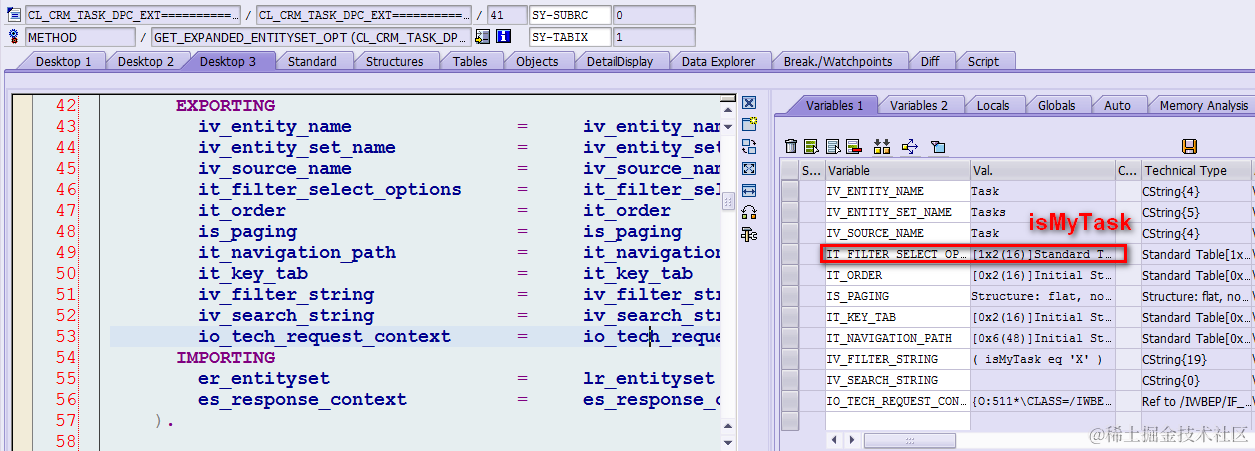Switch to the Locals tab
1255x451 pixels.
coord(993,105)
